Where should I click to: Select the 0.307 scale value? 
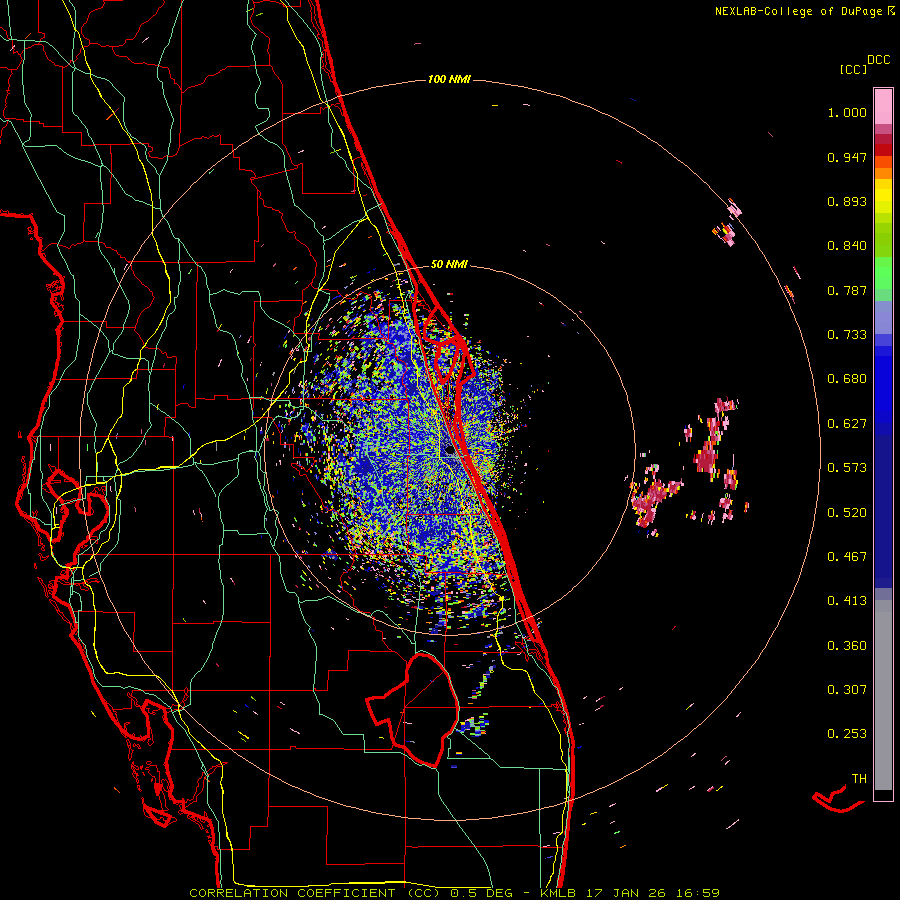point(847,690)
